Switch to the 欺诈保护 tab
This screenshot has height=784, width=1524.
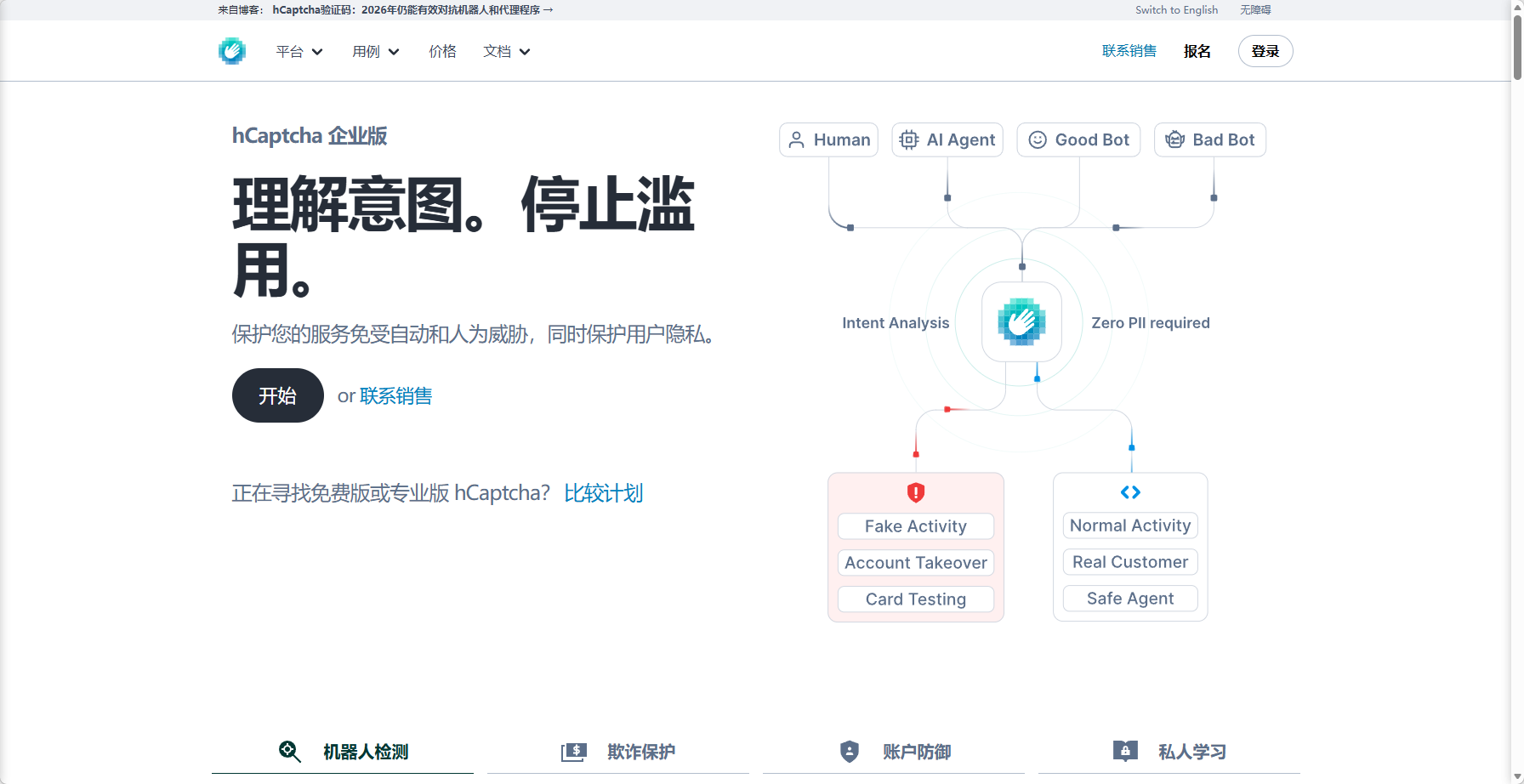(x=618, y=752)
